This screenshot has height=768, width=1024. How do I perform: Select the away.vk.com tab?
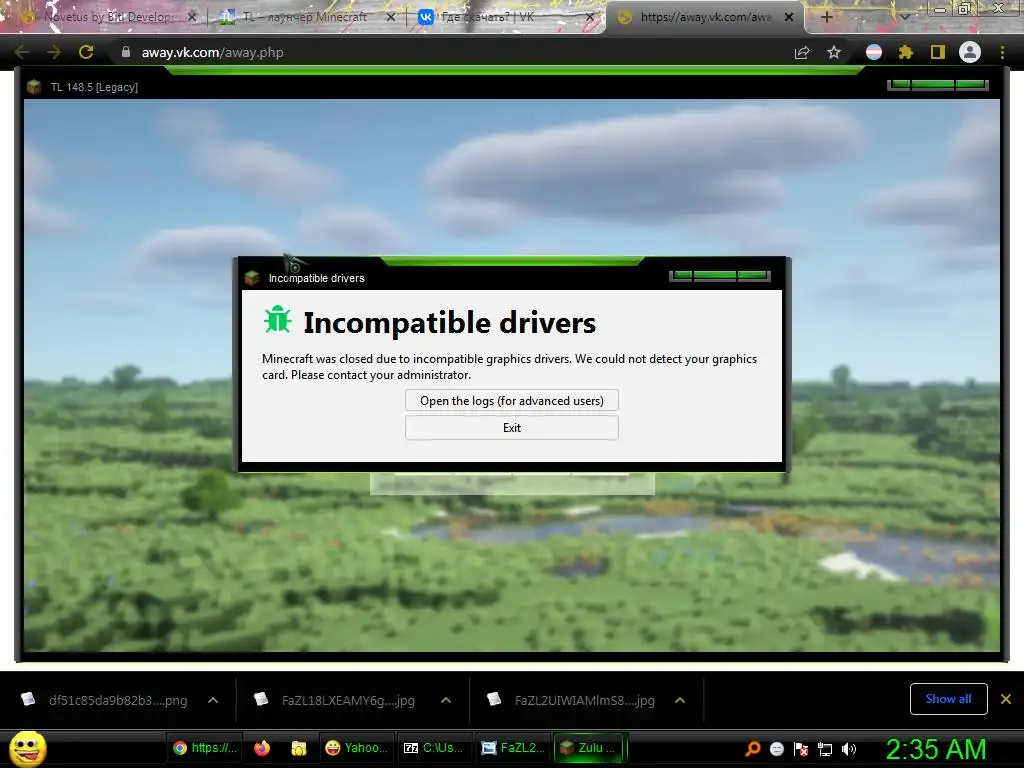(704, 17)
